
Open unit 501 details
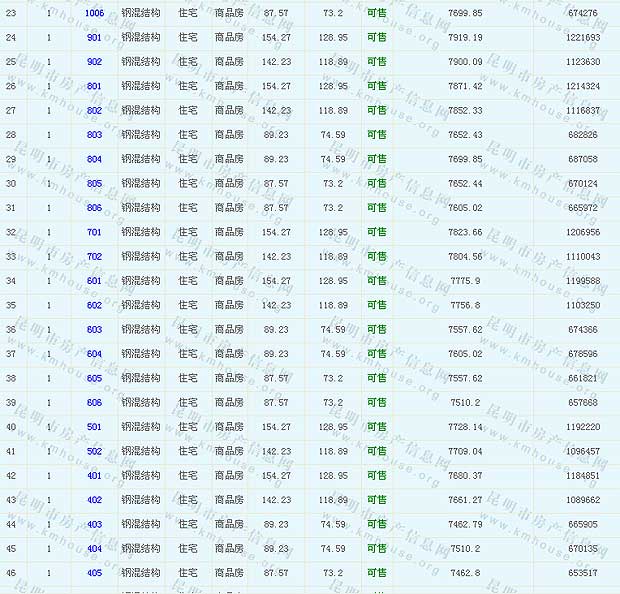(94, 427)
